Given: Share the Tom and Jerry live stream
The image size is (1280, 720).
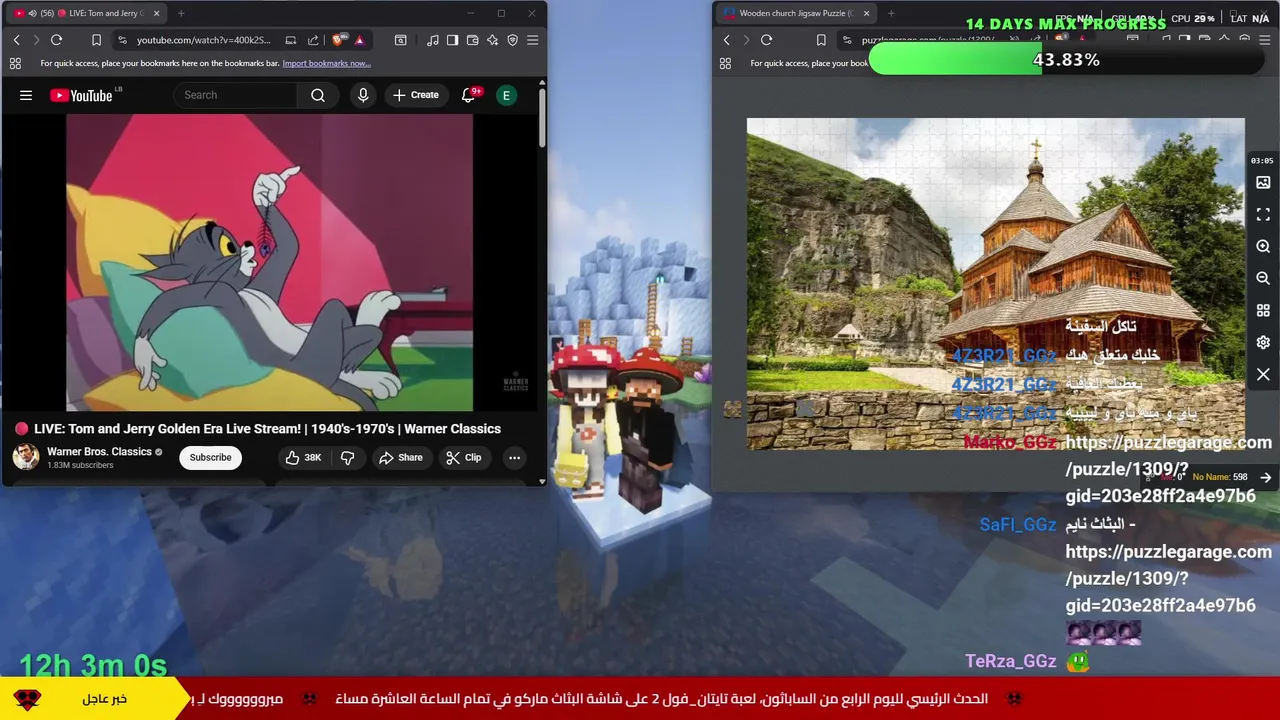Looking at the screenshot, I should 400,457.
